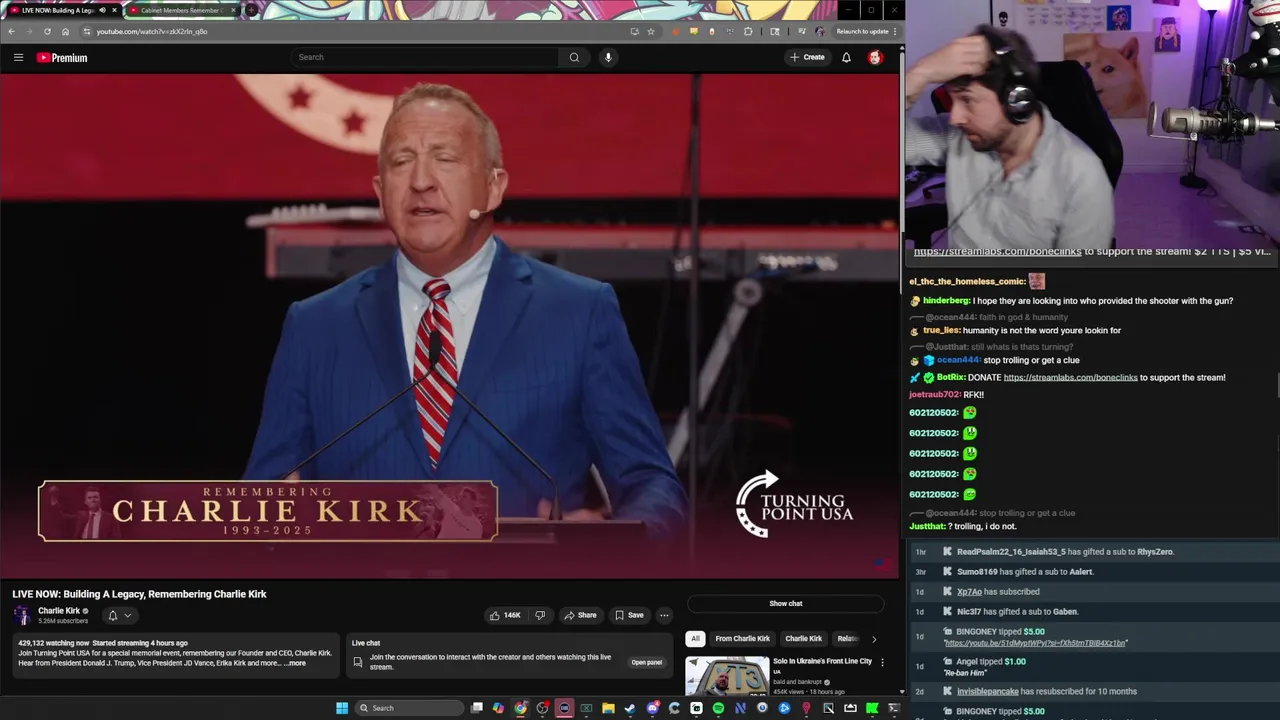Viewport: 1280px width, 720px height.
Task: Open Task View on the taskbar
Action: tap(477, 708)
